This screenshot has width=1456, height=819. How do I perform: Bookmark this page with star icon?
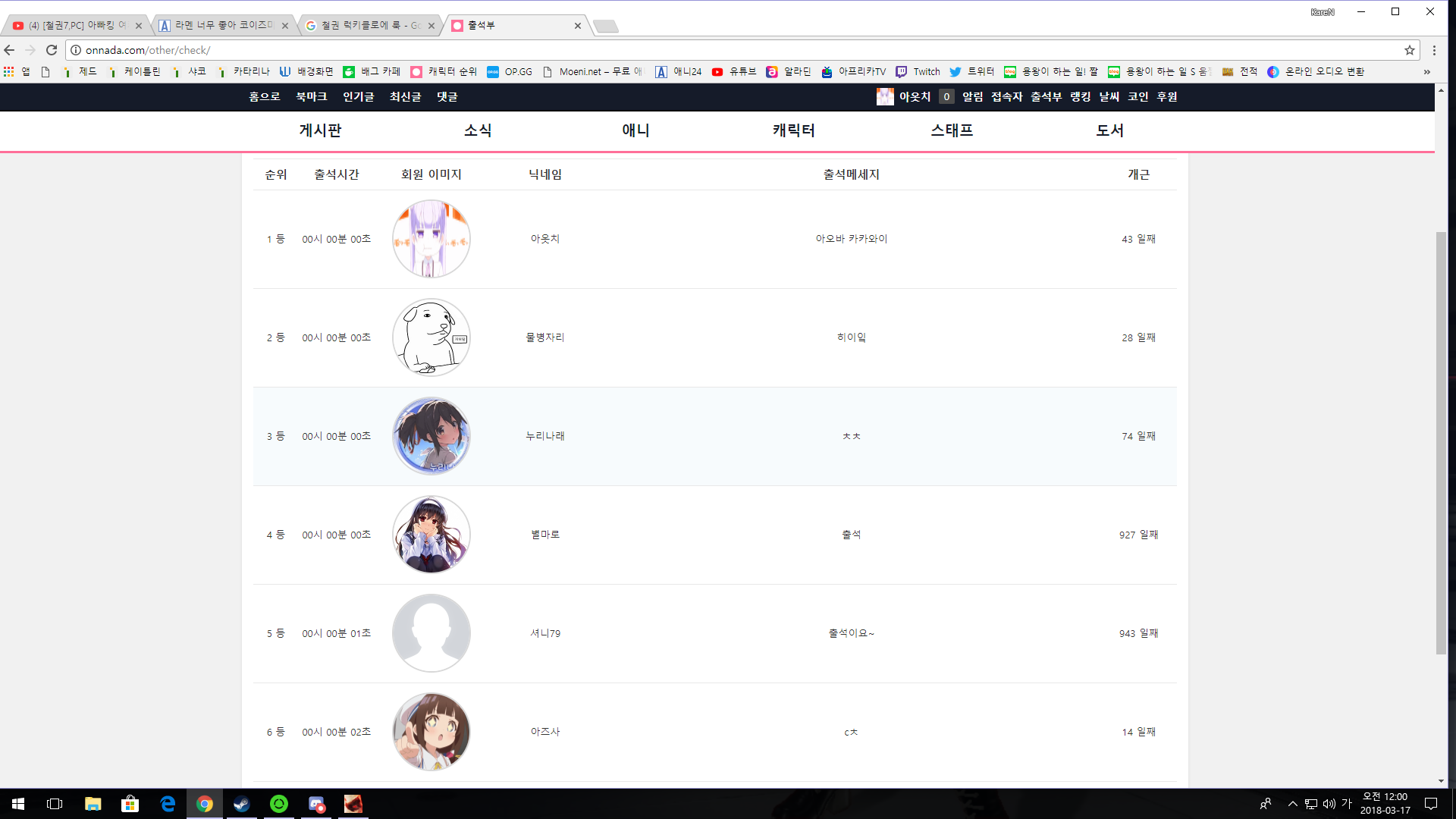pos(1410,50)
